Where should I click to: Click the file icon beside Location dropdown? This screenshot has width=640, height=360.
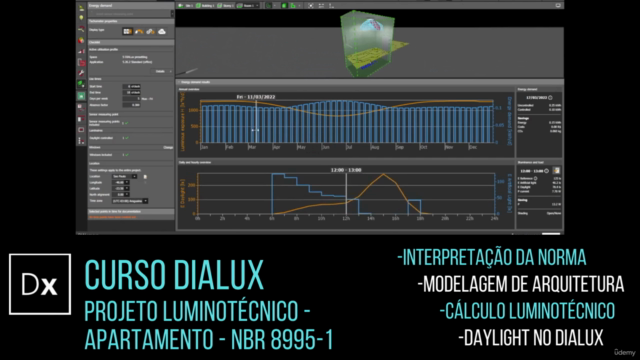pos(145,177)
